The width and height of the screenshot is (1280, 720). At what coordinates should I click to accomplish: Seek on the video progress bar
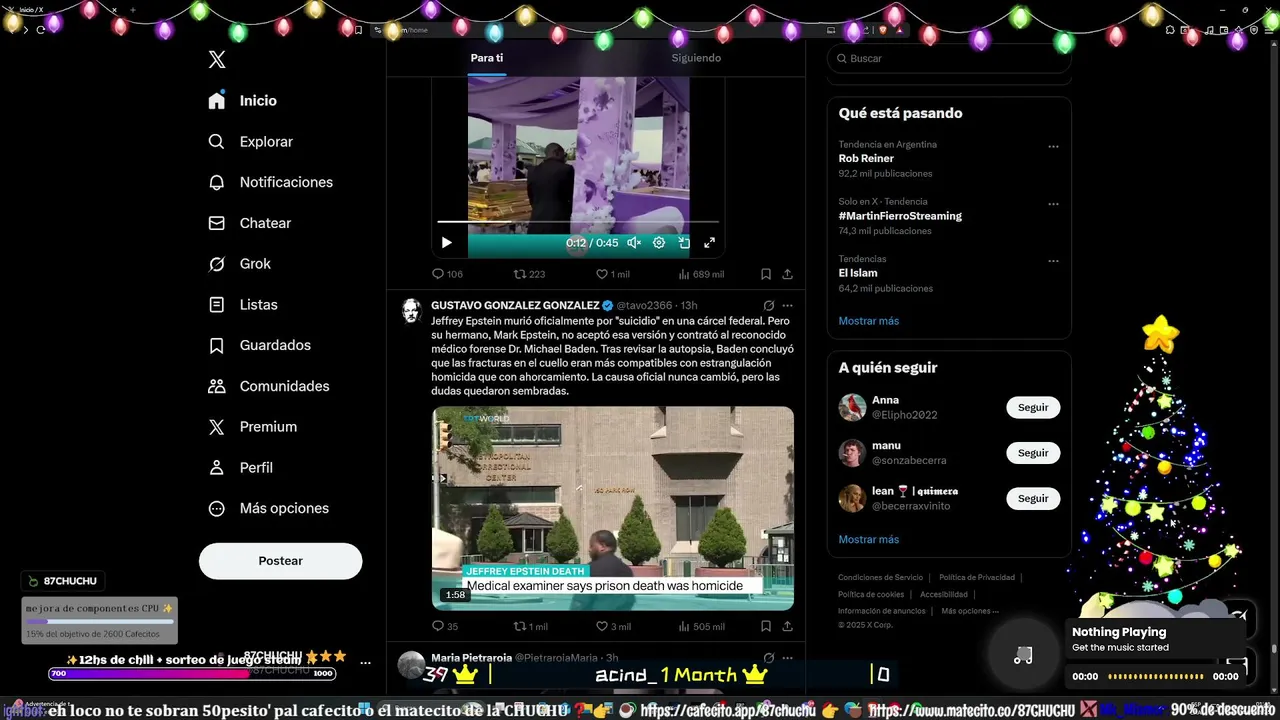[x=578, y=221]
